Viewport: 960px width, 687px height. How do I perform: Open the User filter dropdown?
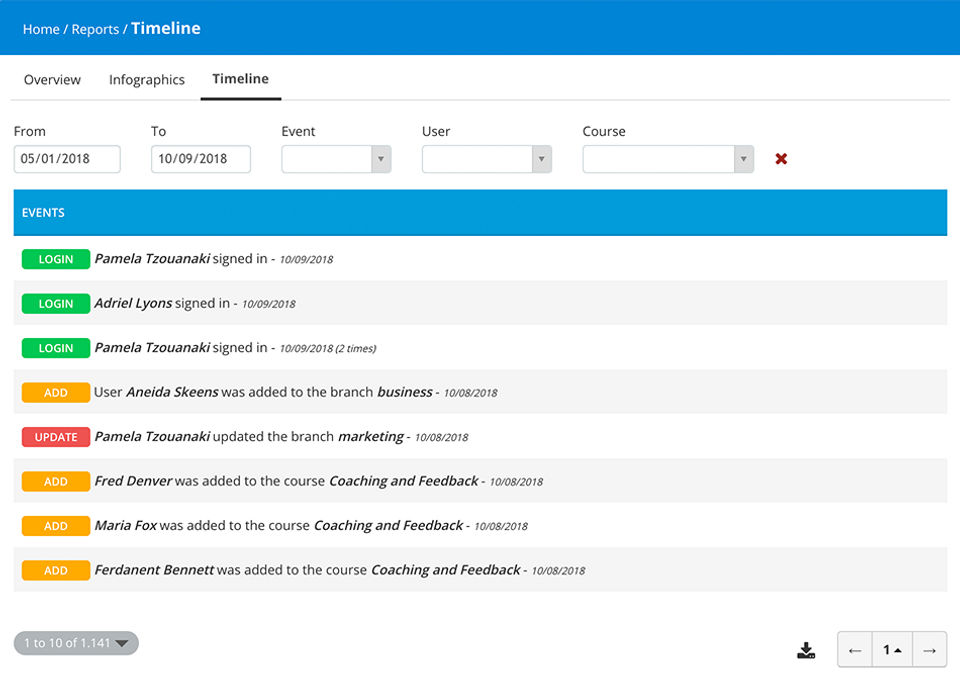486,159
